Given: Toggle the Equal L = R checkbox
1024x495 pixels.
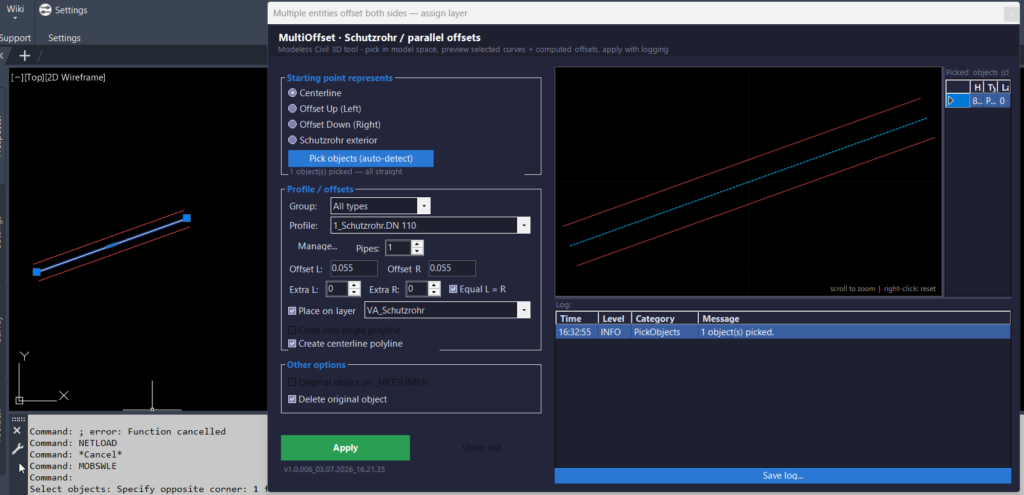Looking at the screenshot, I should 453,289.
